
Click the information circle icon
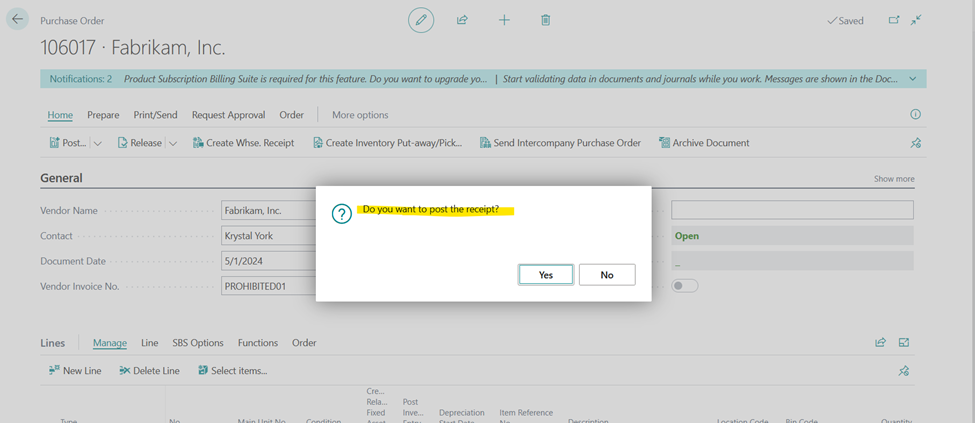click(915, 114)
